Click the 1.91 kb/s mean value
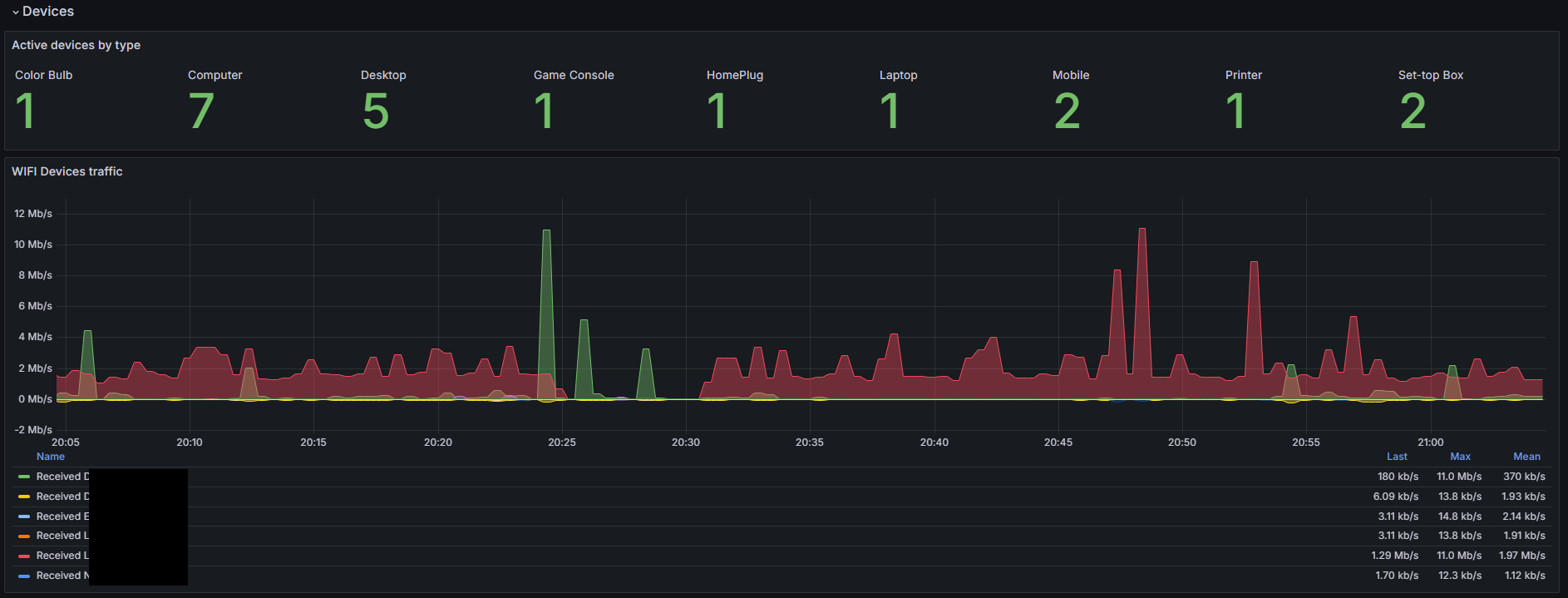The height and width of the screenshot is (598, 1568). point(1525,536)
